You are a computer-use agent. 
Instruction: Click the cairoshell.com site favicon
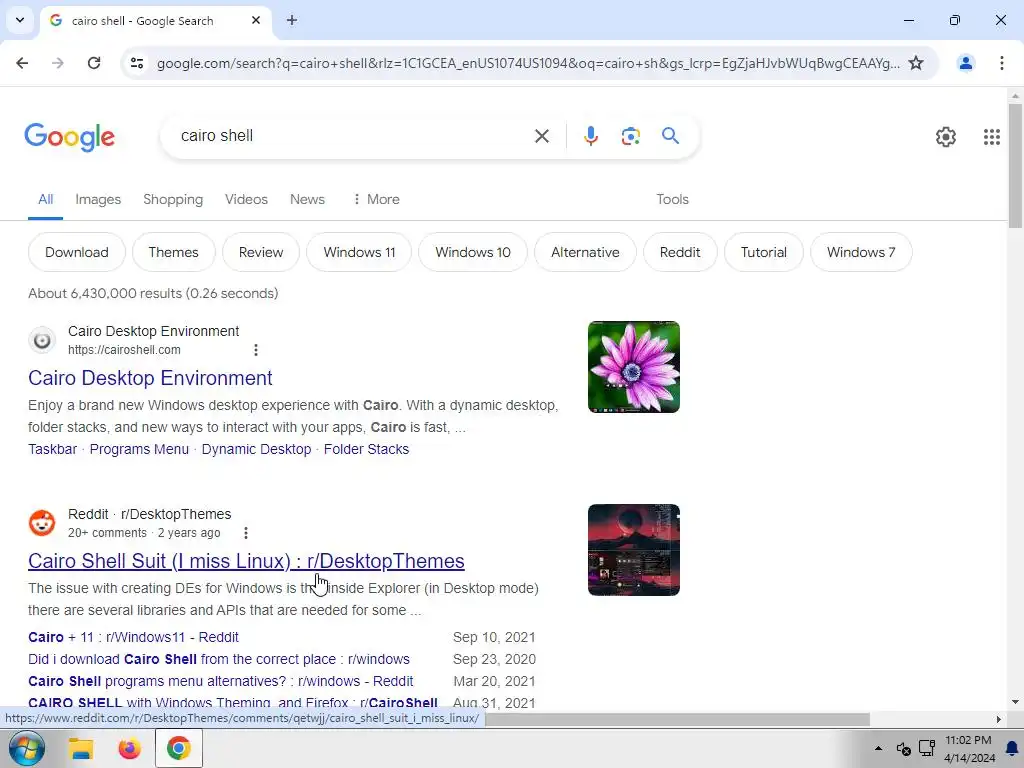tap(42, 340)
